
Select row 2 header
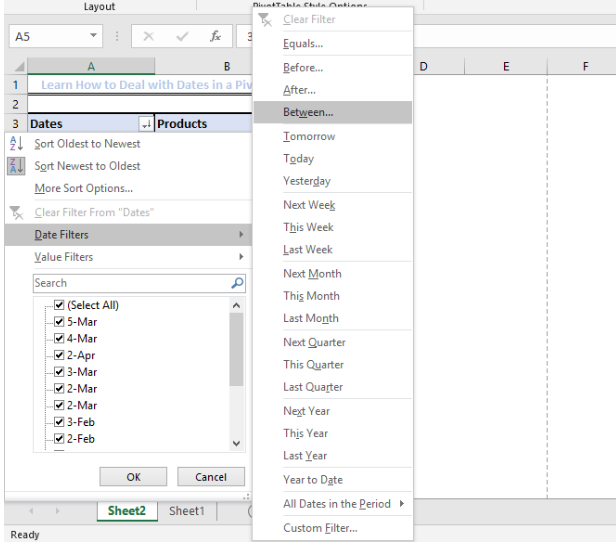15,104
